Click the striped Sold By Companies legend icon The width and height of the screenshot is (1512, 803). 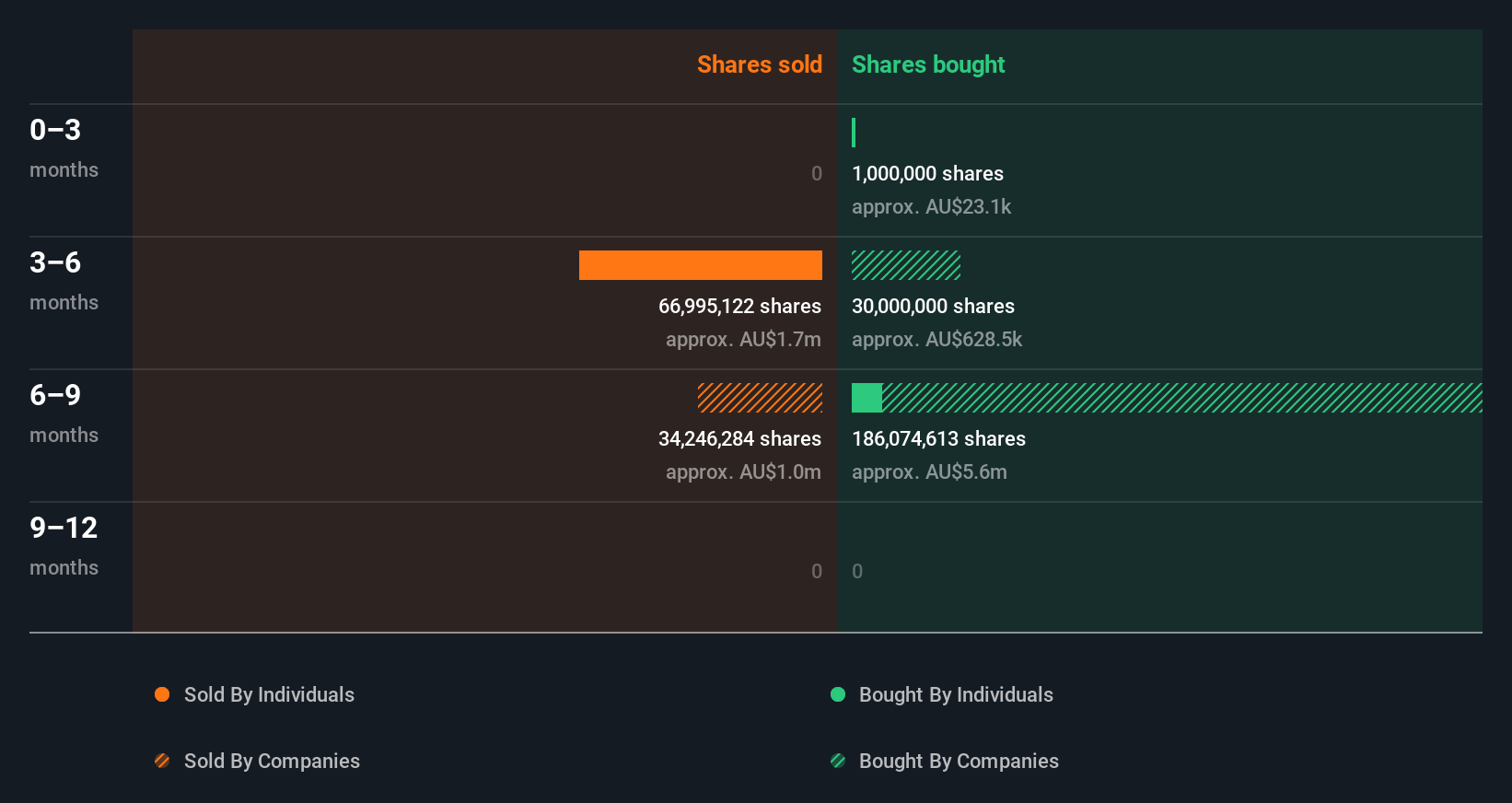pyautogui.click(x=162, y=761)
